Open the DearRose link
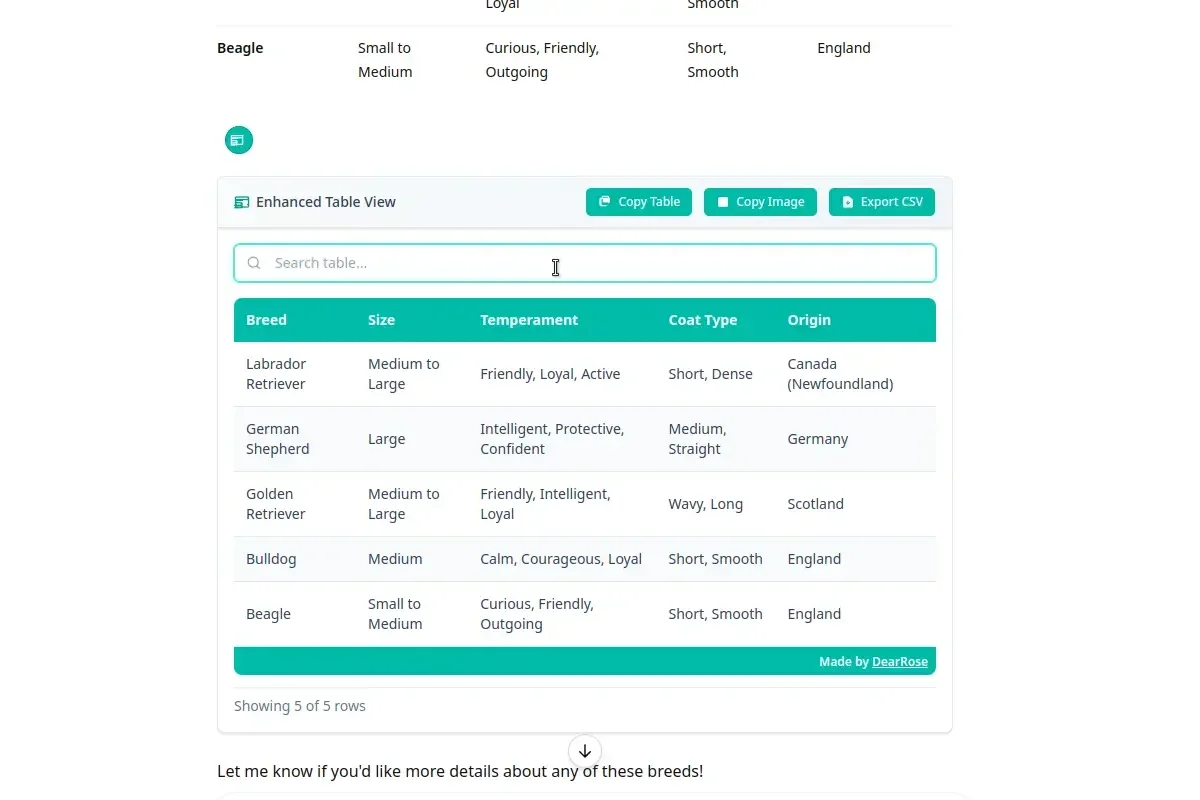 900,661
